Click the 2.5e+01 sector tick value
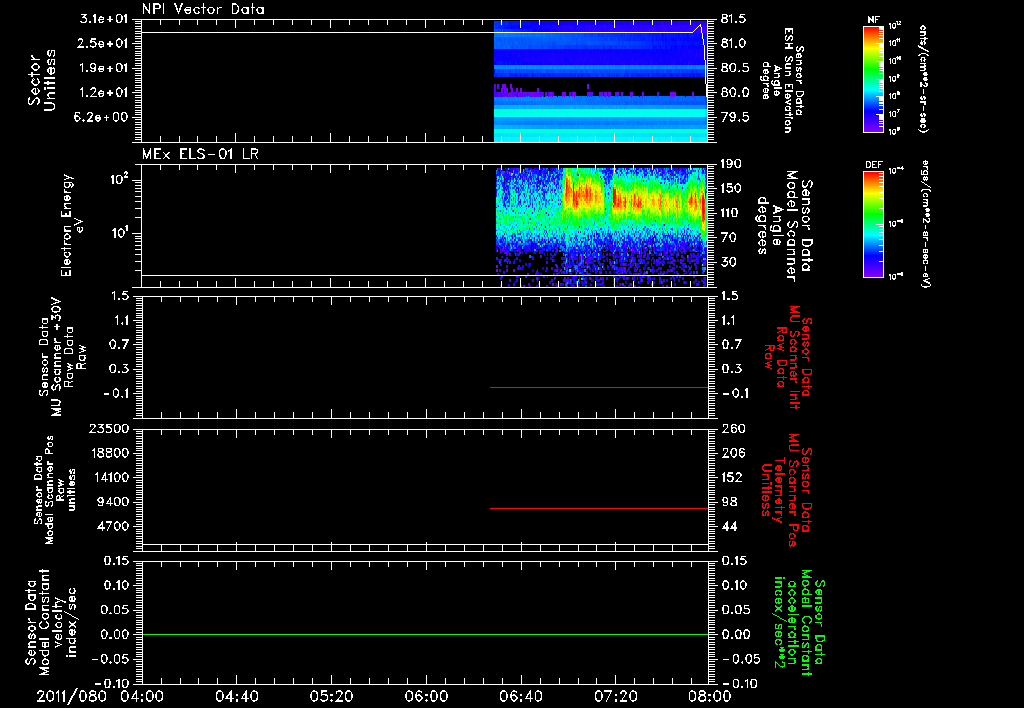 104,43
